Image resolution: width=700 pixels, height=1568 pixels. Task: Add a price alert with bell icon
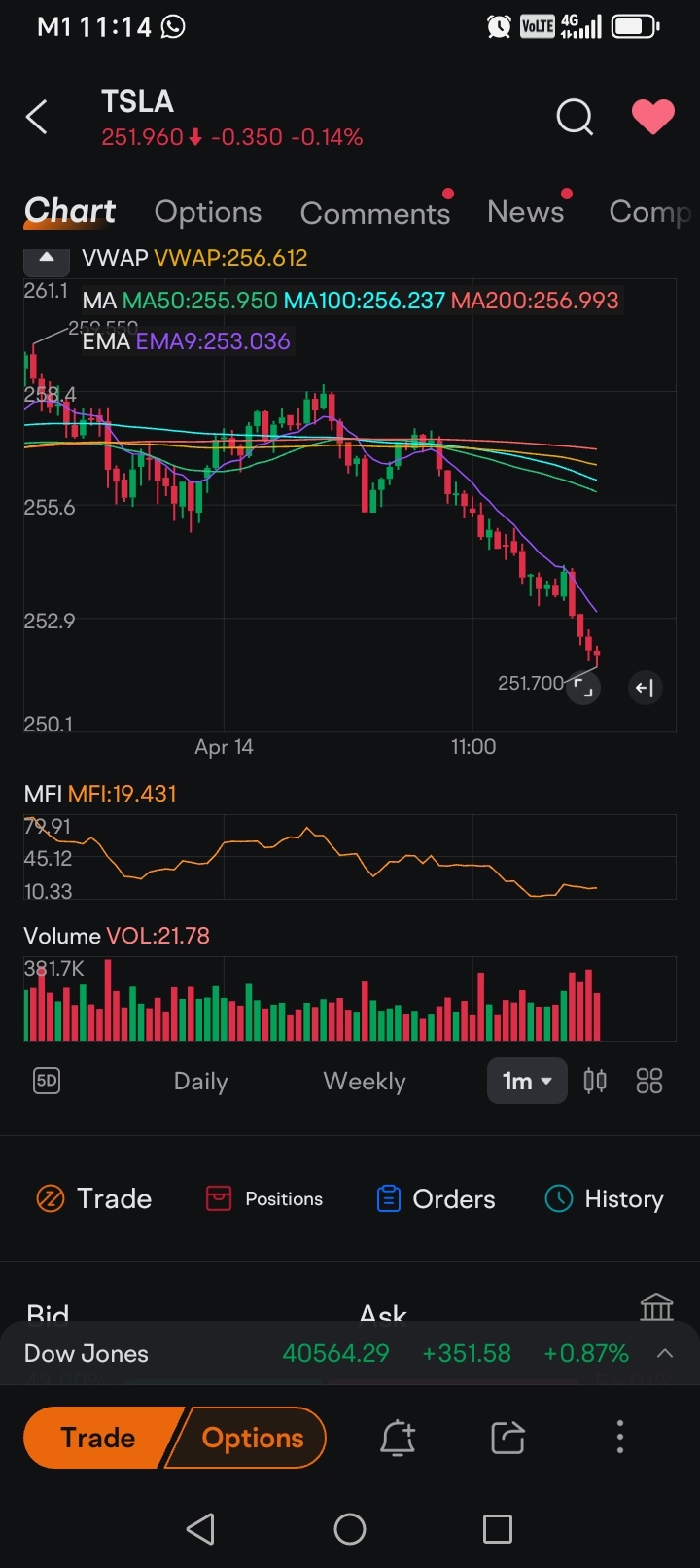click(398, 1438)
